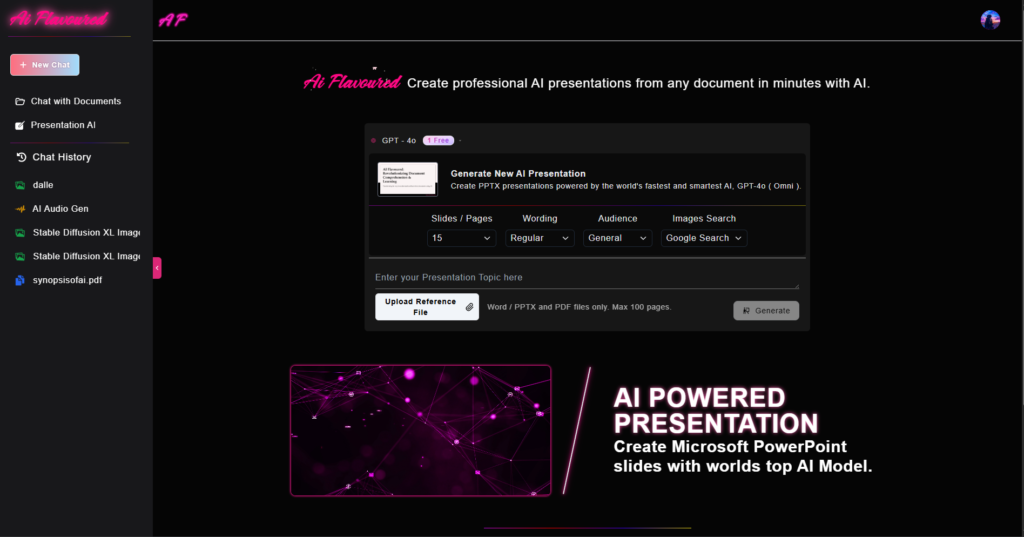Click the audio waveform icon beside AI Audio Gen

[20, 209]
